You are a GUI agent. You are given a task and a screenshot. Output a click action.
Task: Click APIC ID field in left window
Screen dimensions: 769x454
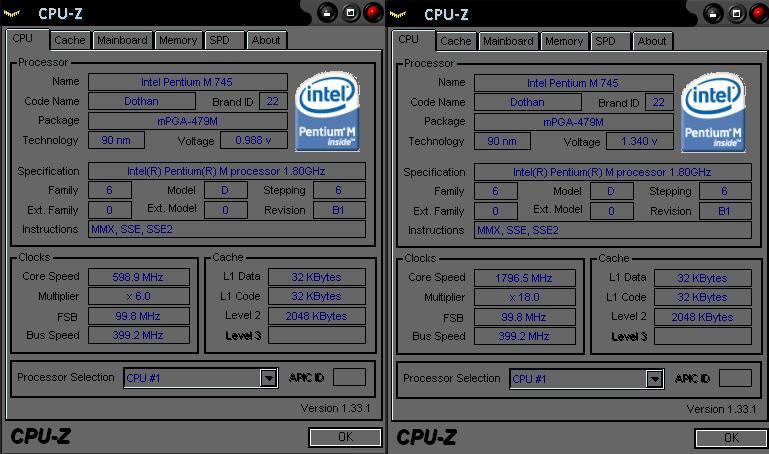pyautogui.click(x=349, y=378)
